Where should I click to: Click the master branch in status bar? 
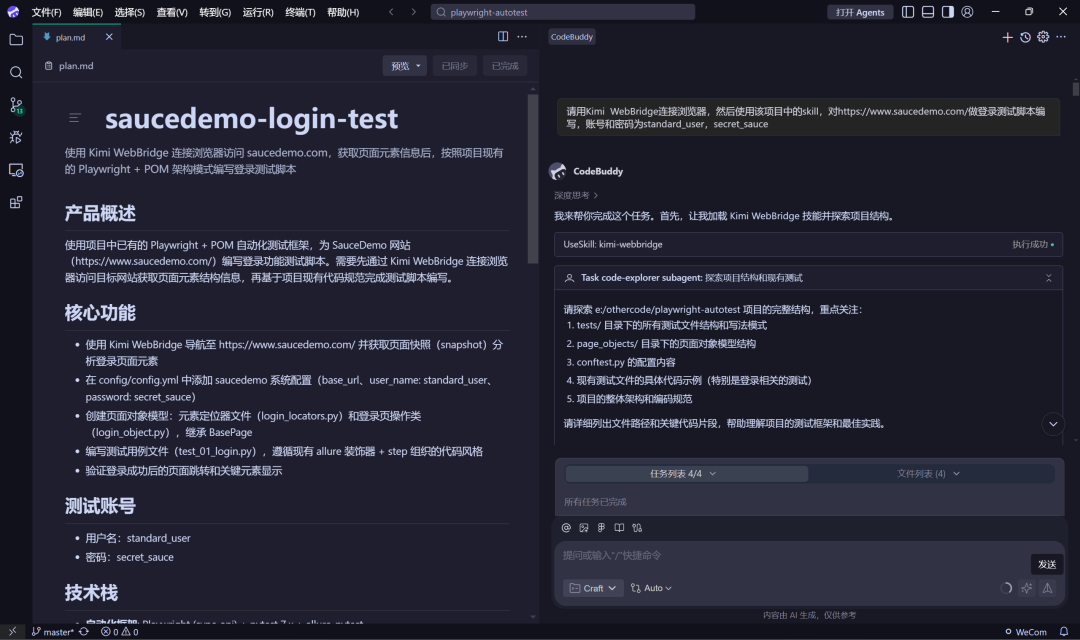(52, 632)
